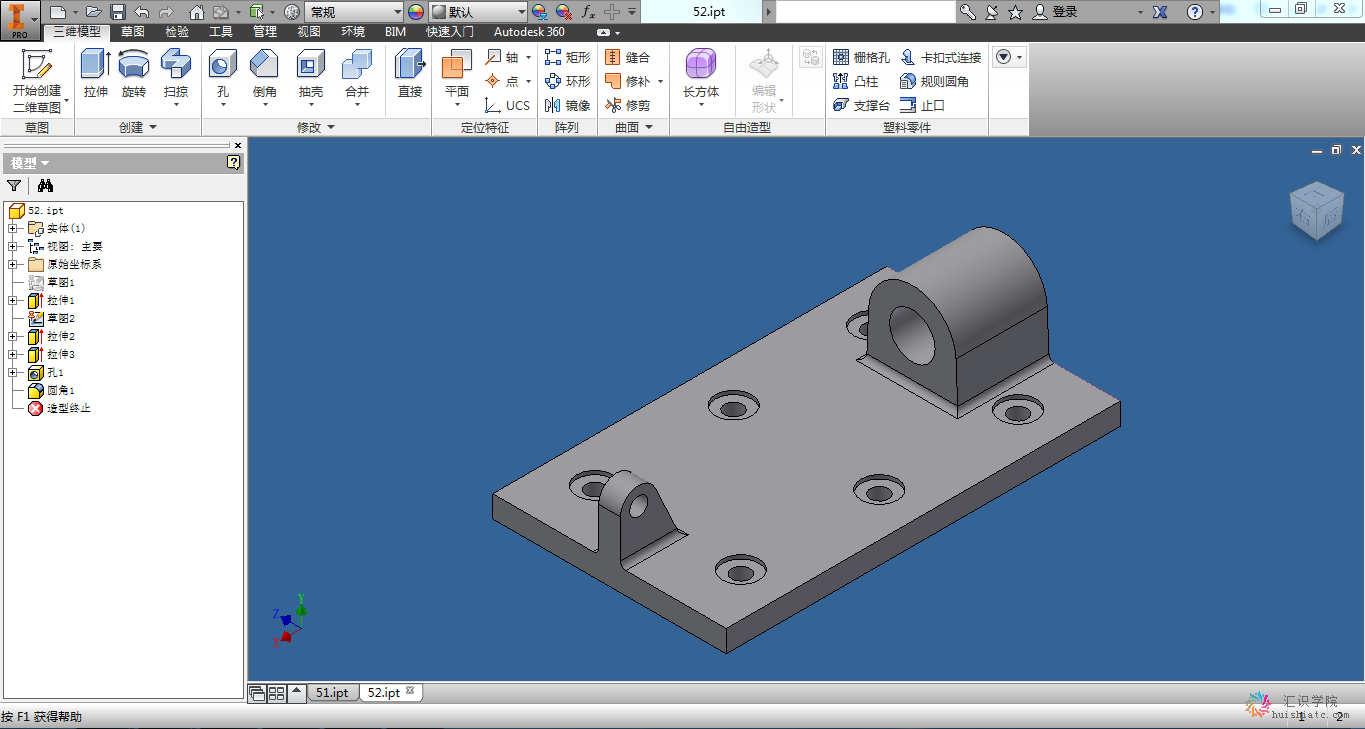Select the Rule Fillet (规则圆角) tool

coord(934,81)
